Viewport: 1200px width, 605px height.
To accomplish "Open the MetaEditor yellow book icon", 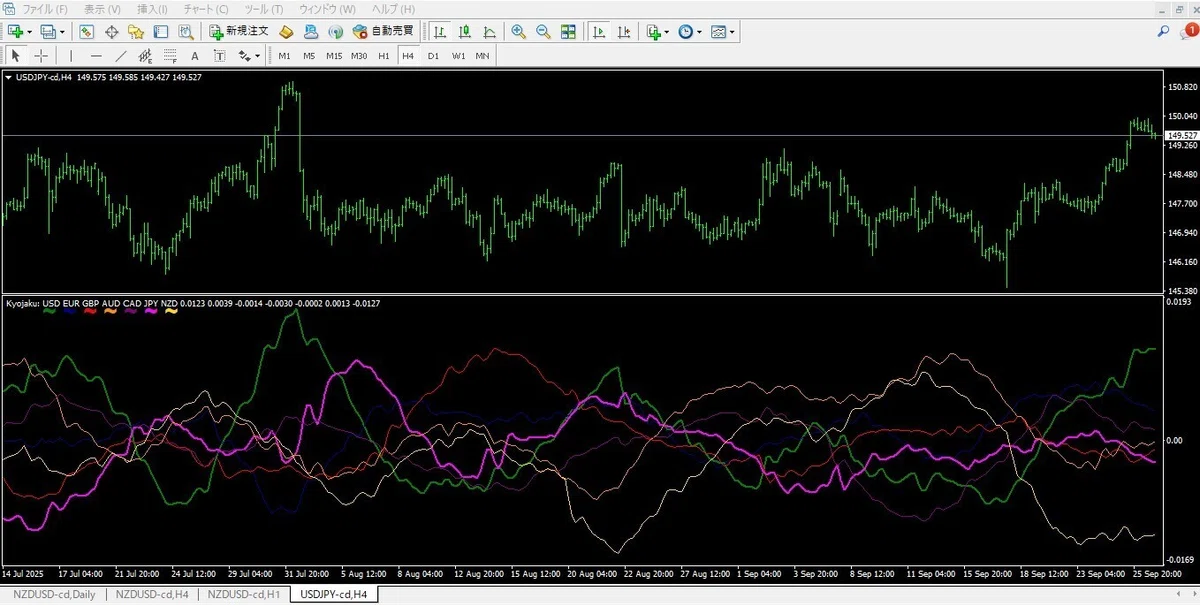I will 287,32.
